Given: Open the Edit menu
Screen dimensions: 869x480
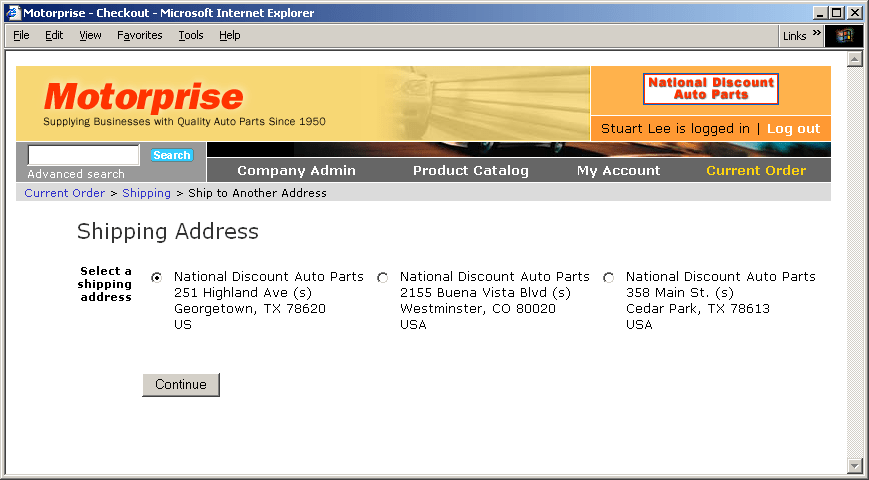Looking at the screenshot, I should (54, 35).
